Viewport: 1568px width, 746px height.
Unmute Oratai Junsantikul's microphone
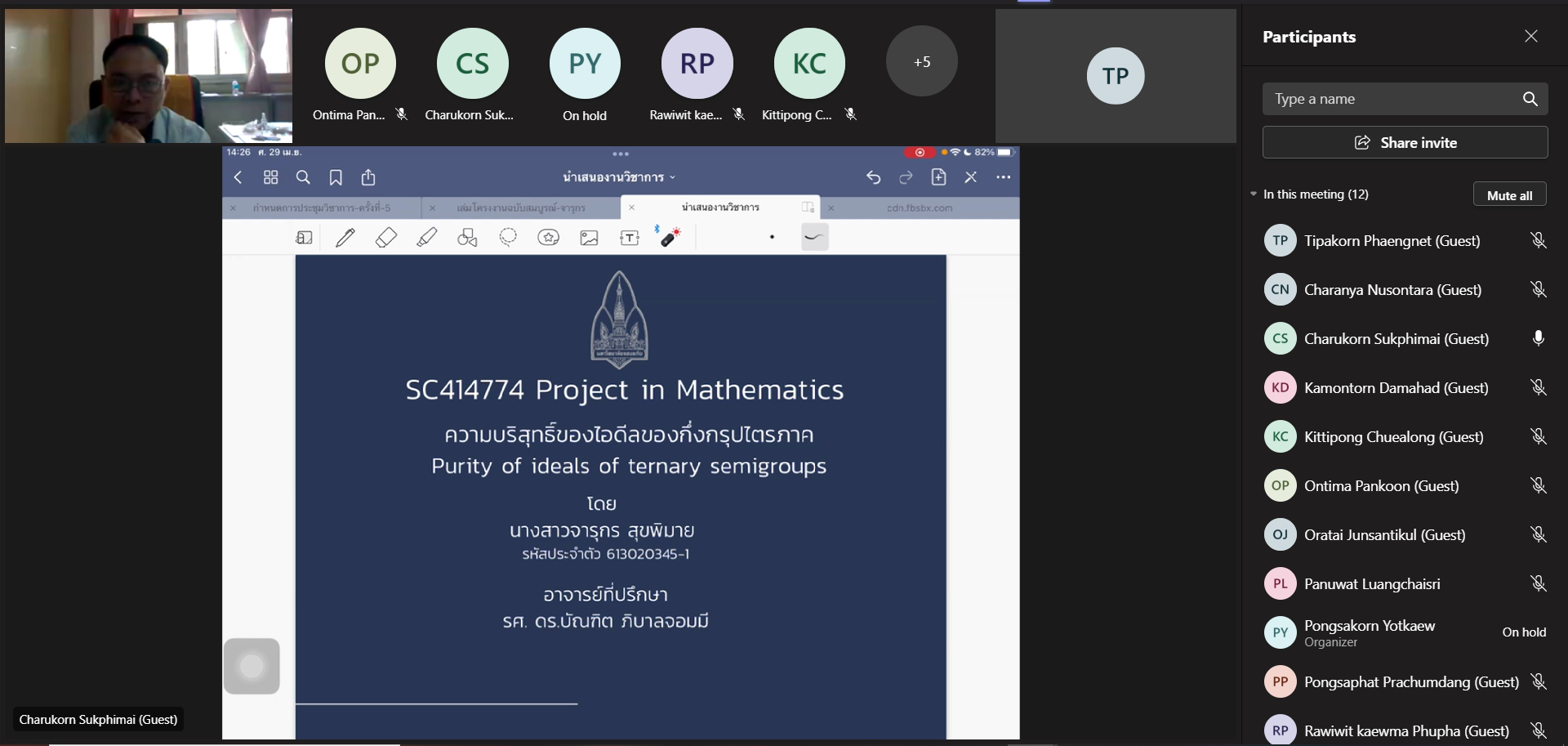pos(1538,535)
